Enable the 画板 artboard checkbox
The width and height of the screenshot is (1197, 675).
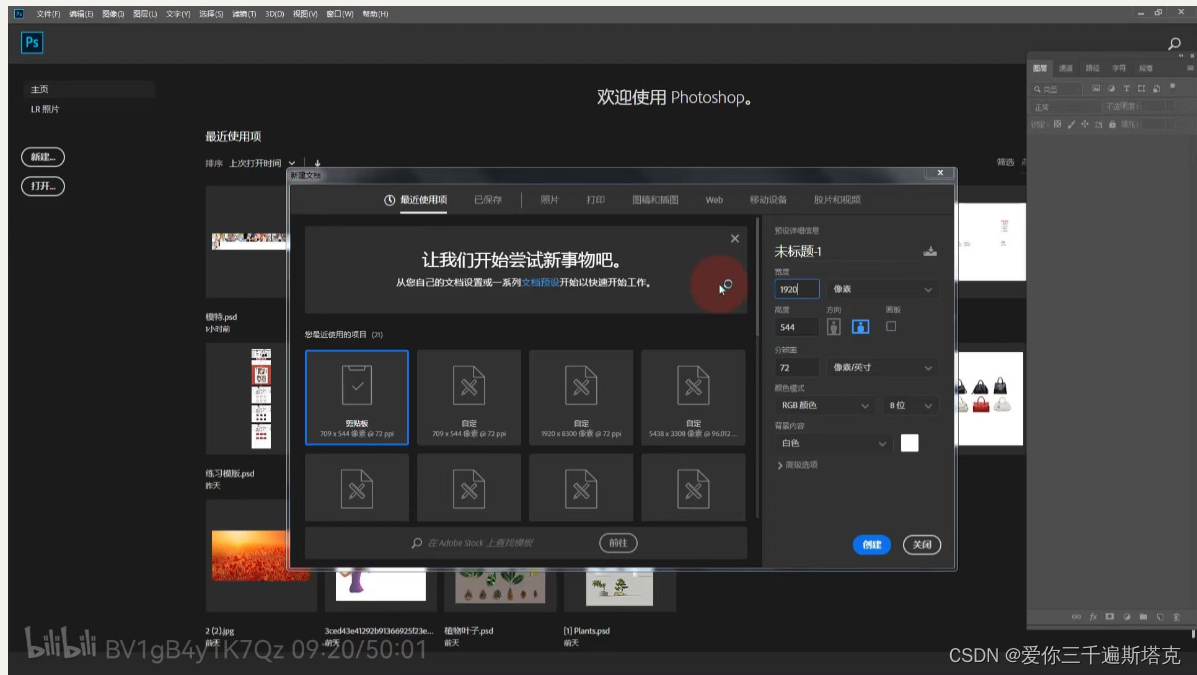click(x=891, y=326)
